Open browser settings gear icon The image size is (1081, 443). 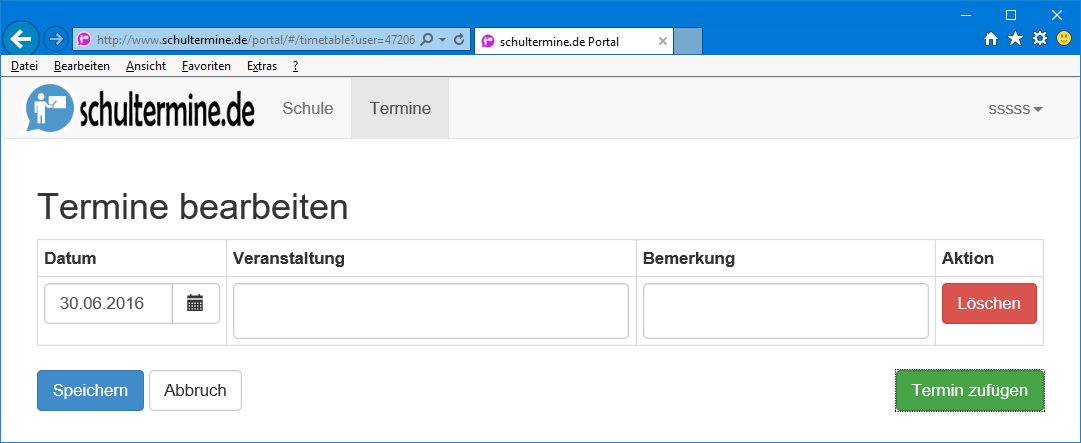(x=1040, y=39)
